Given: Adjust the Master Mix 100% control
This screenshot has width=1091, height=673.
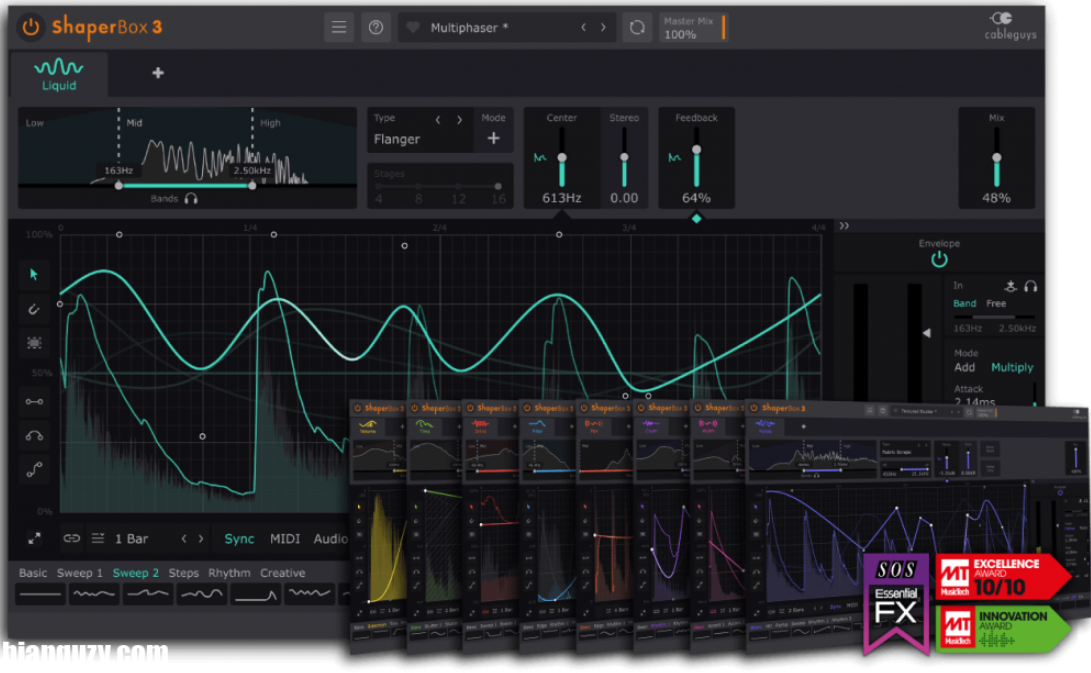Looking at the screenshot, I should pyautogui.click(x=692, y=28).
